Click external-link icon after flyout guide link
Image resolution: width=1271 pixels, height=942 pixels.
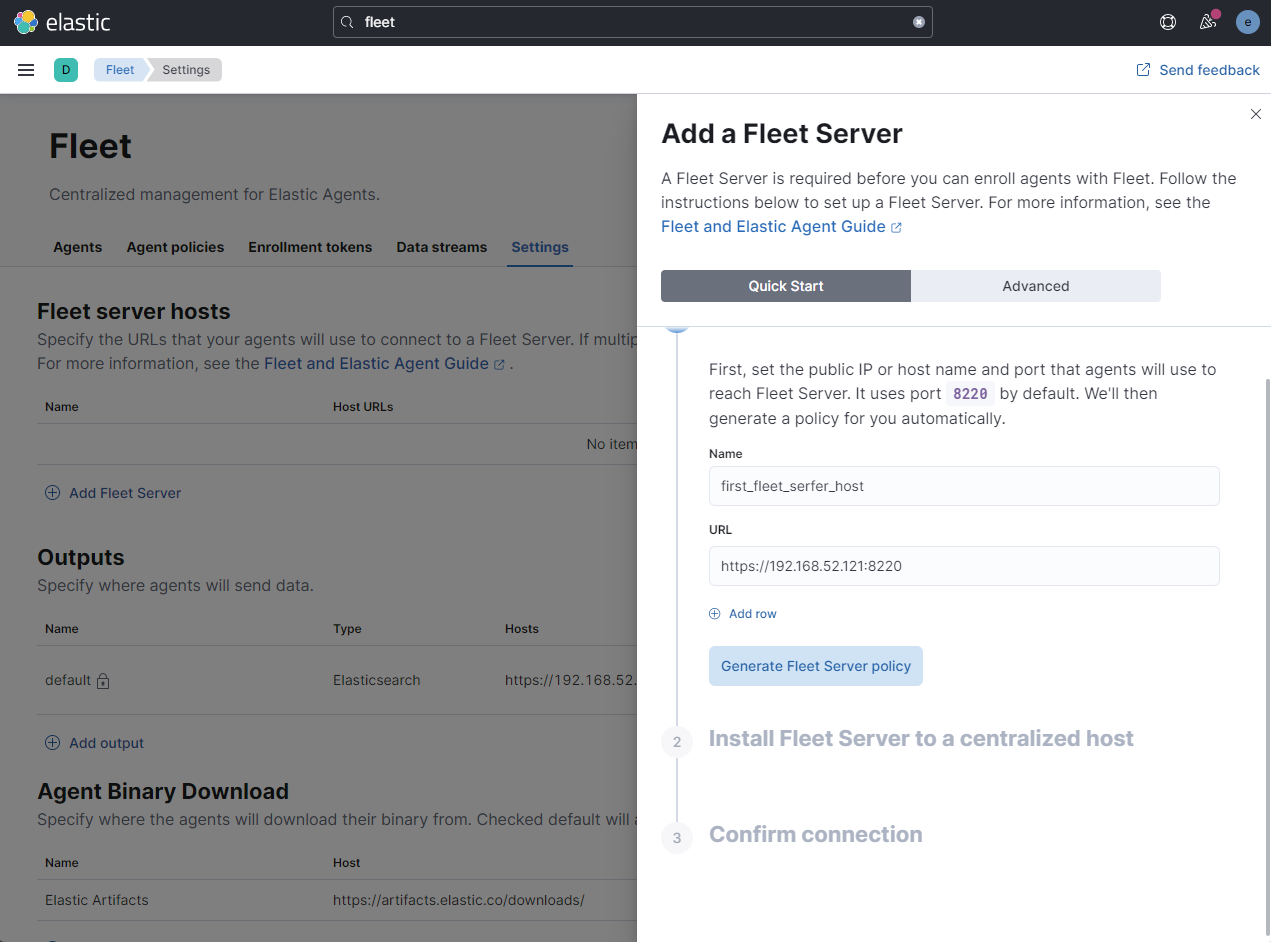click(896, 227)
